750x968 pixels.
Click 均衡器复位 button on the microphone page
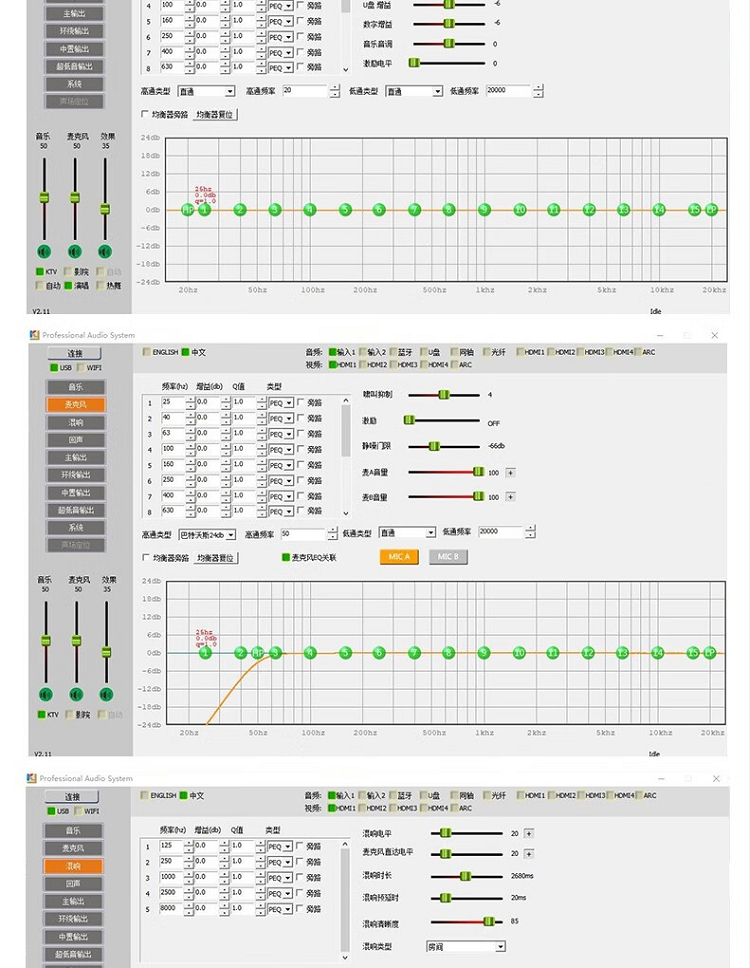(x=215, y=558)
